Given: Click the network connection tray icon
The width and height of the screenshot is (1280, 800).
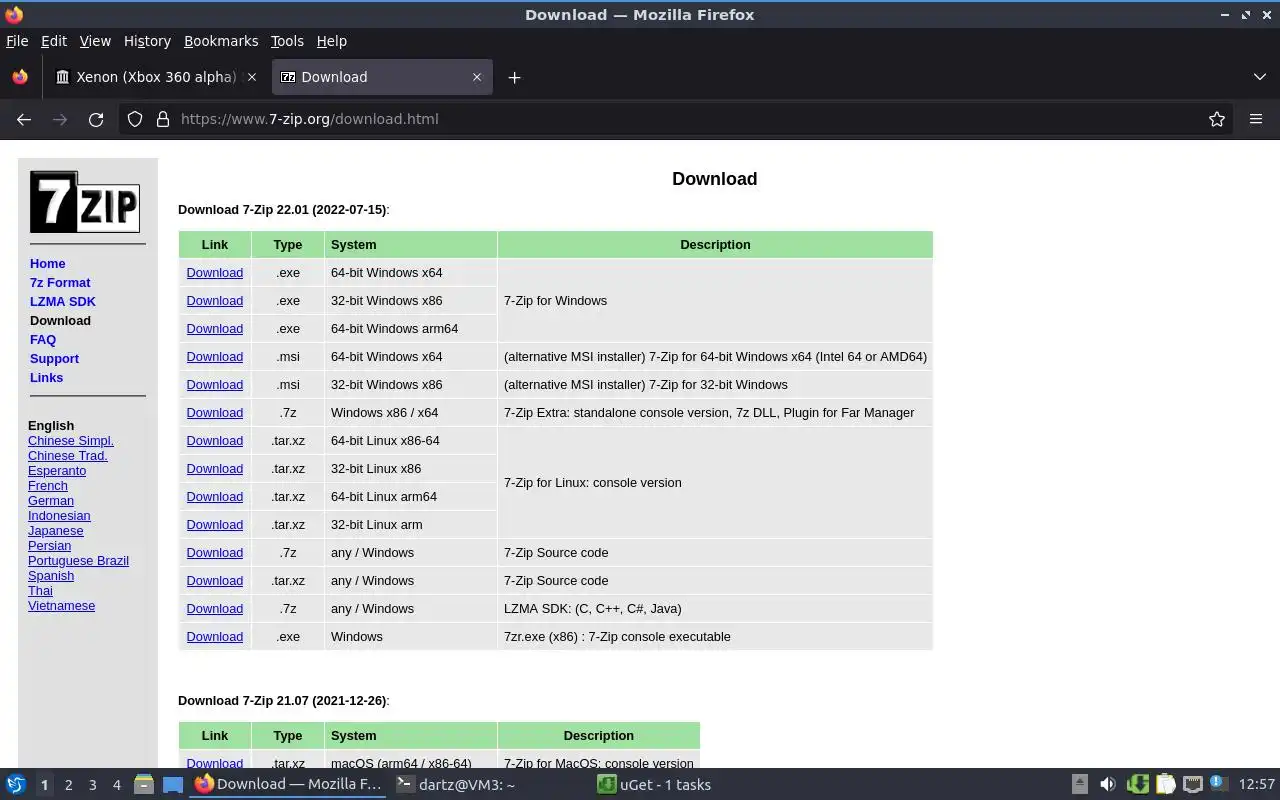Looking at the screenshot, I should coord(1193,785).
